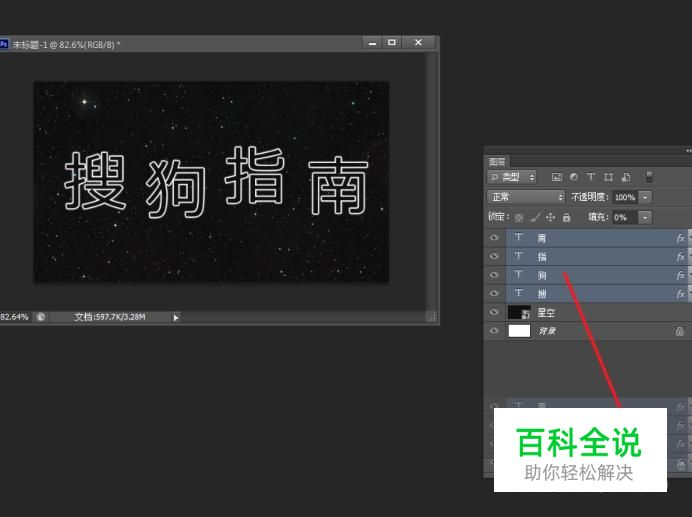Click the status bar preview icon next to 82.64%
The width and height of the screenshot is (692, 517).
click(x=41, y=317)
